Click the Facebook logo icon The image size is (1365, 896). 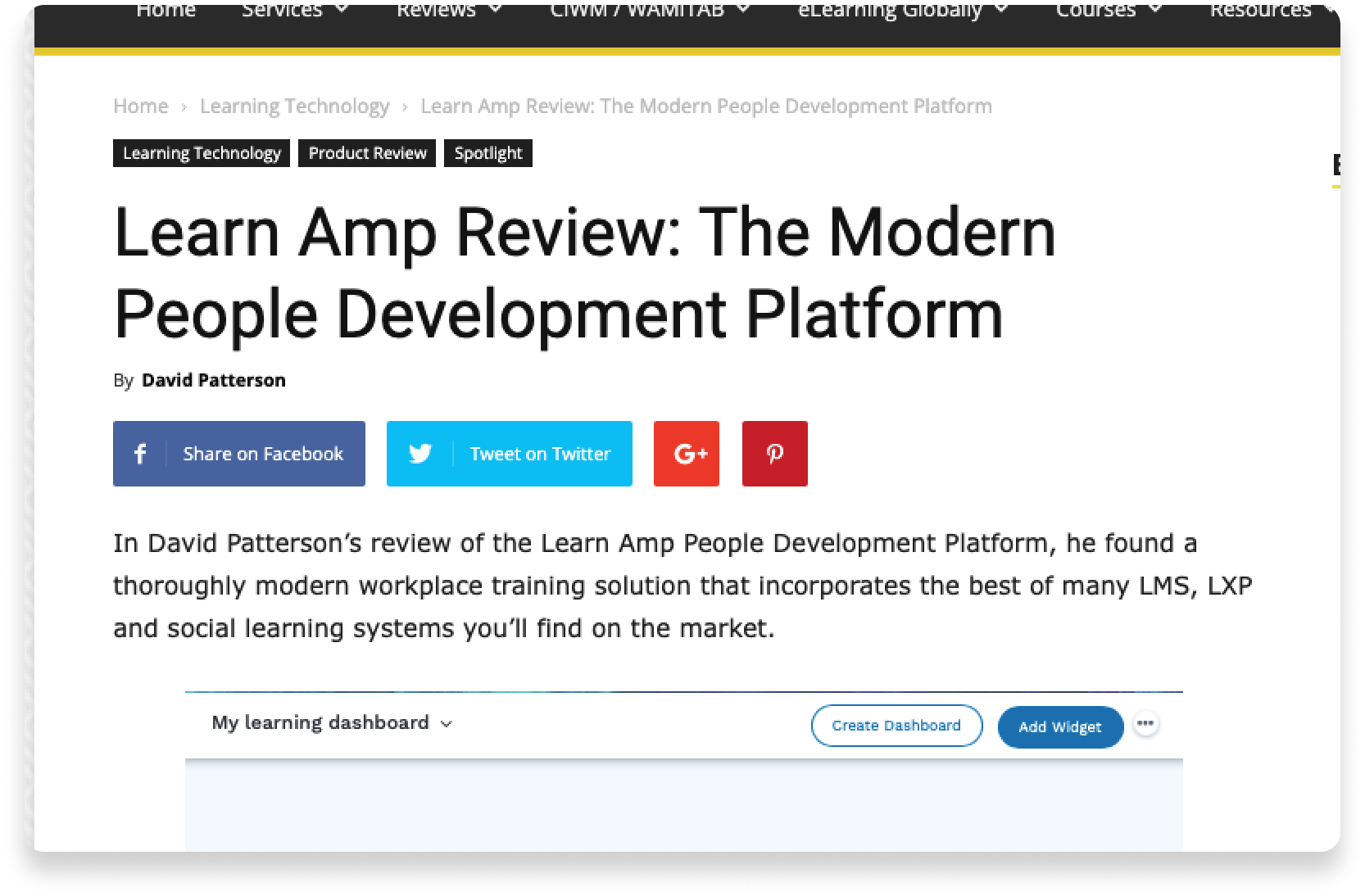(x=140, y=454)
